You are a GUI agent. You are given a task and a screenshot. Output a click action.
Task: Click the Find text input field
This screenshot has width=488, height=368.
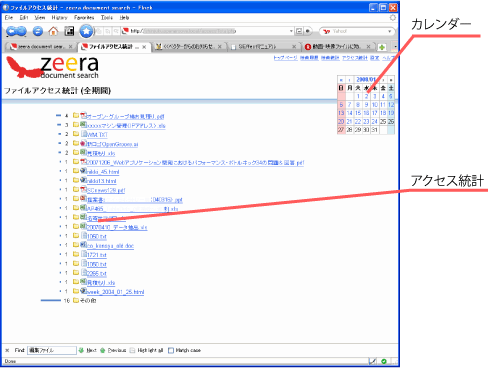pyautogui.click(x=52, y=350)
